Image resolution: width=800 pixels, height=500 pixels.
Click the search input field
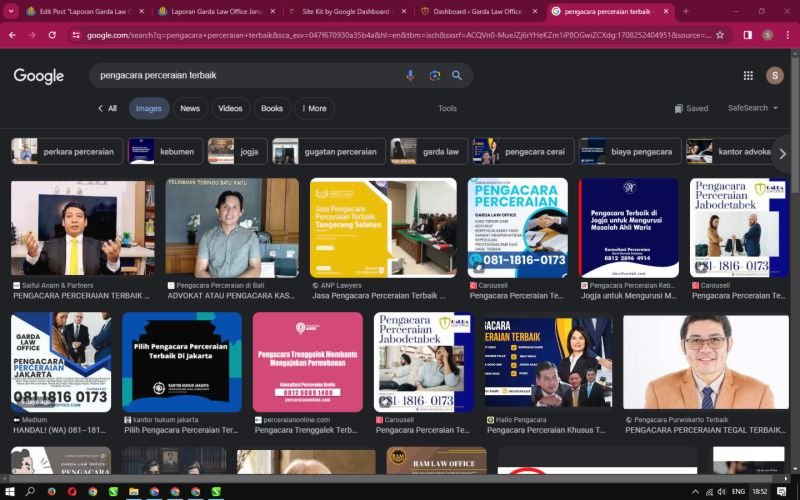pyautogui.click(x=240, y=75)
